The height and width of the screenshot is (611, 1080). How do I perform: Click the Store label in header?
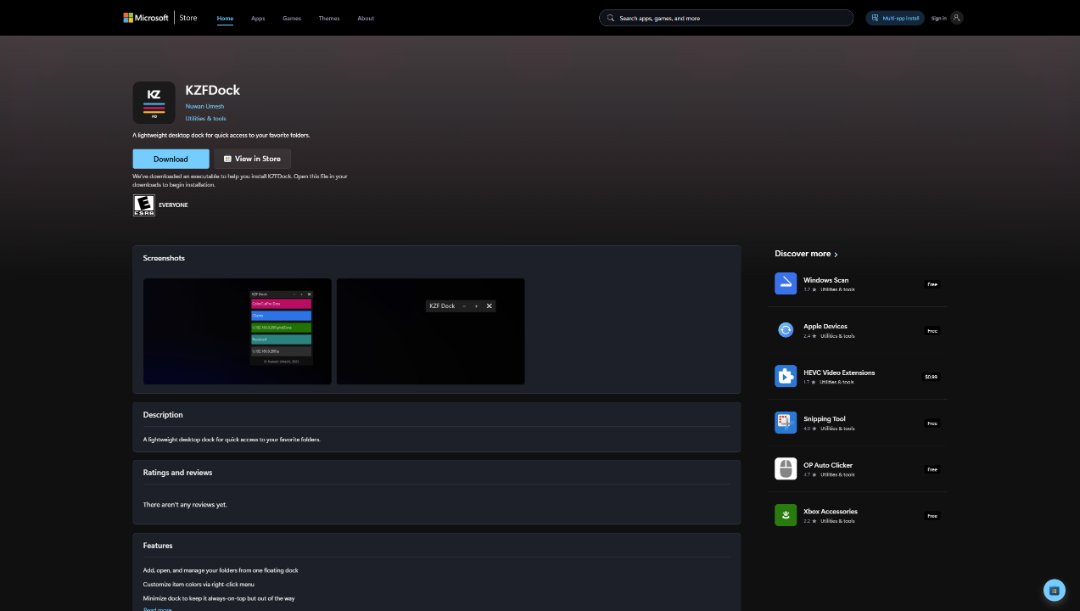click(x=188, y=18)
